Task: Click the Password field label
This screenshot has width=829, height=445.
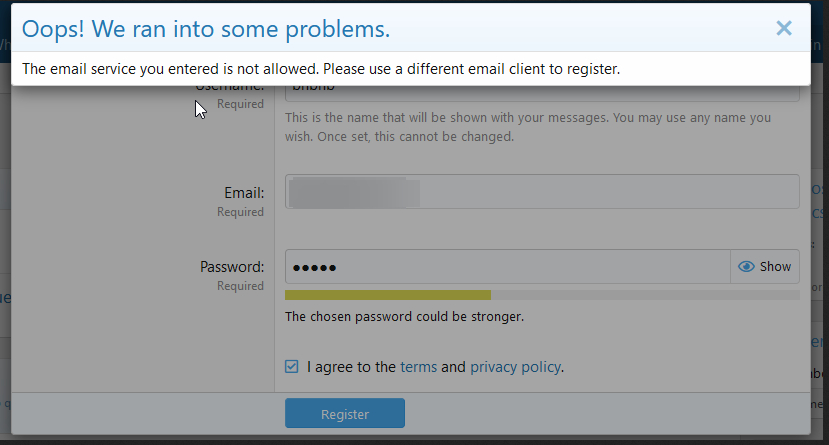Action: pyautogui.click(x=232, y=266)
